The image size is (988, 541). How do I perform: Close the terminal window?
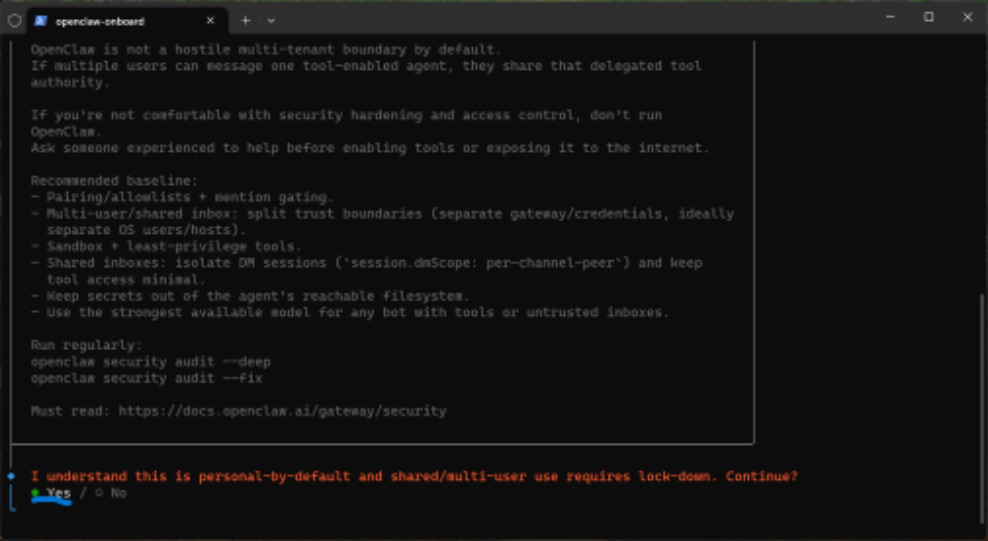tap(967, 17)
